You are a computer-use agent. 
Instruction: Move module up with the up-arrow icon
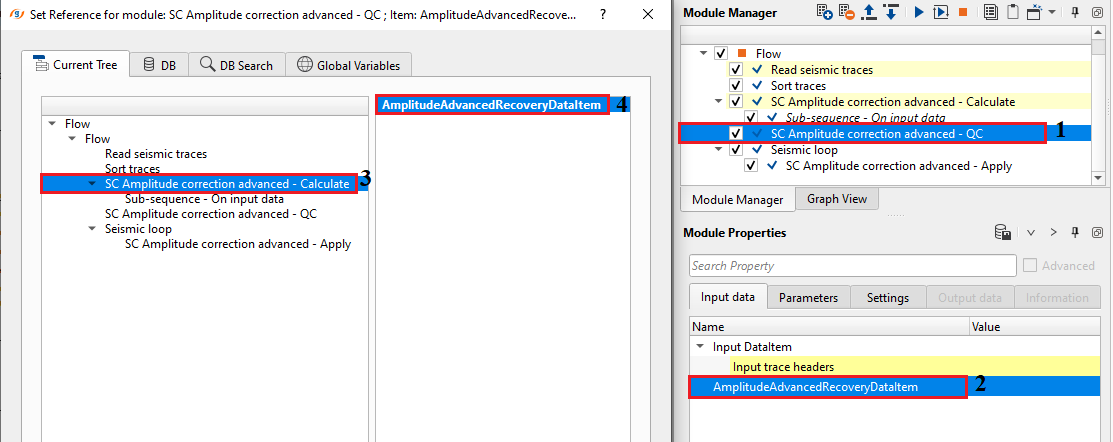[x=869, y=12]
